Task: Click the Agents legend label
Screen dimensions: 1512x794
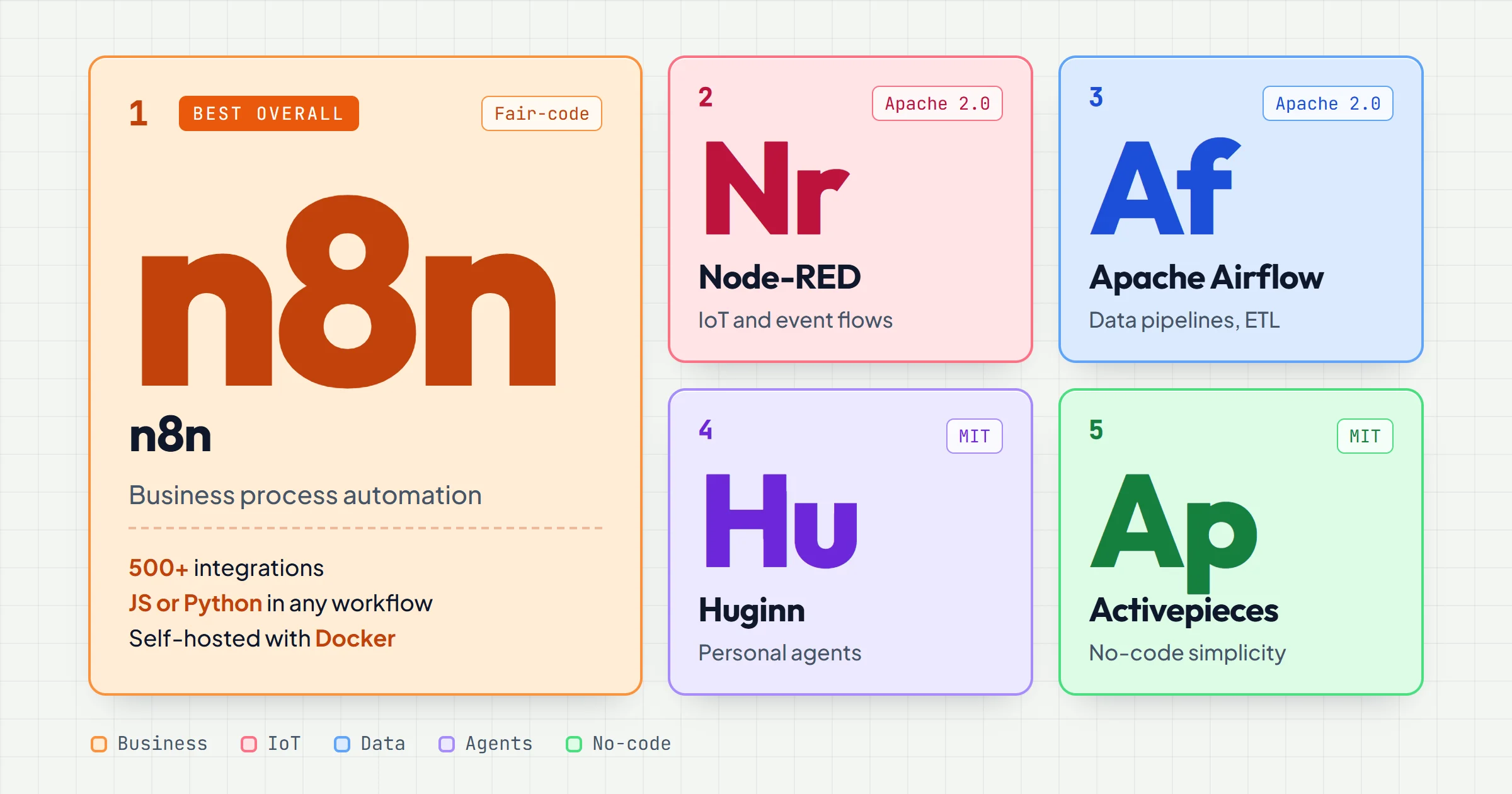Action: coord(499,744)
